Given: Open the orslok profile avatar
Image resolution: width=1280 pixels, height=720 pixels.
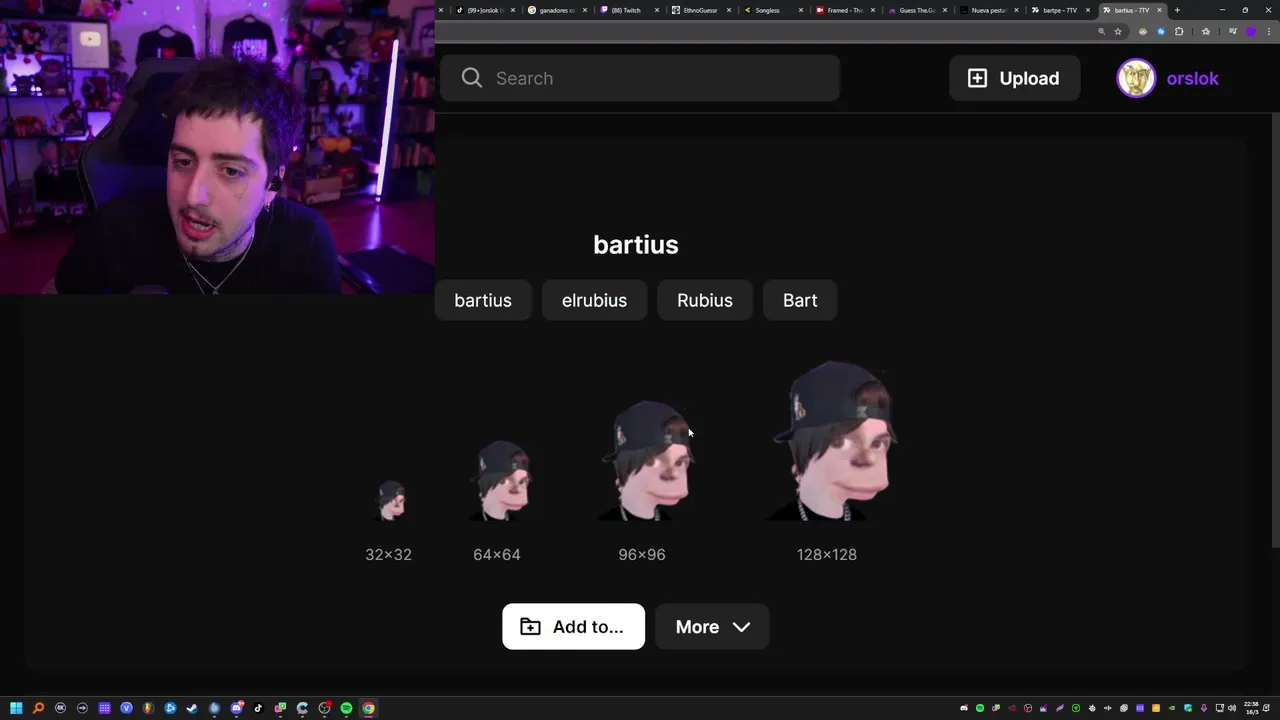Looking at the screenshot, I should [x=1136, y=78].
